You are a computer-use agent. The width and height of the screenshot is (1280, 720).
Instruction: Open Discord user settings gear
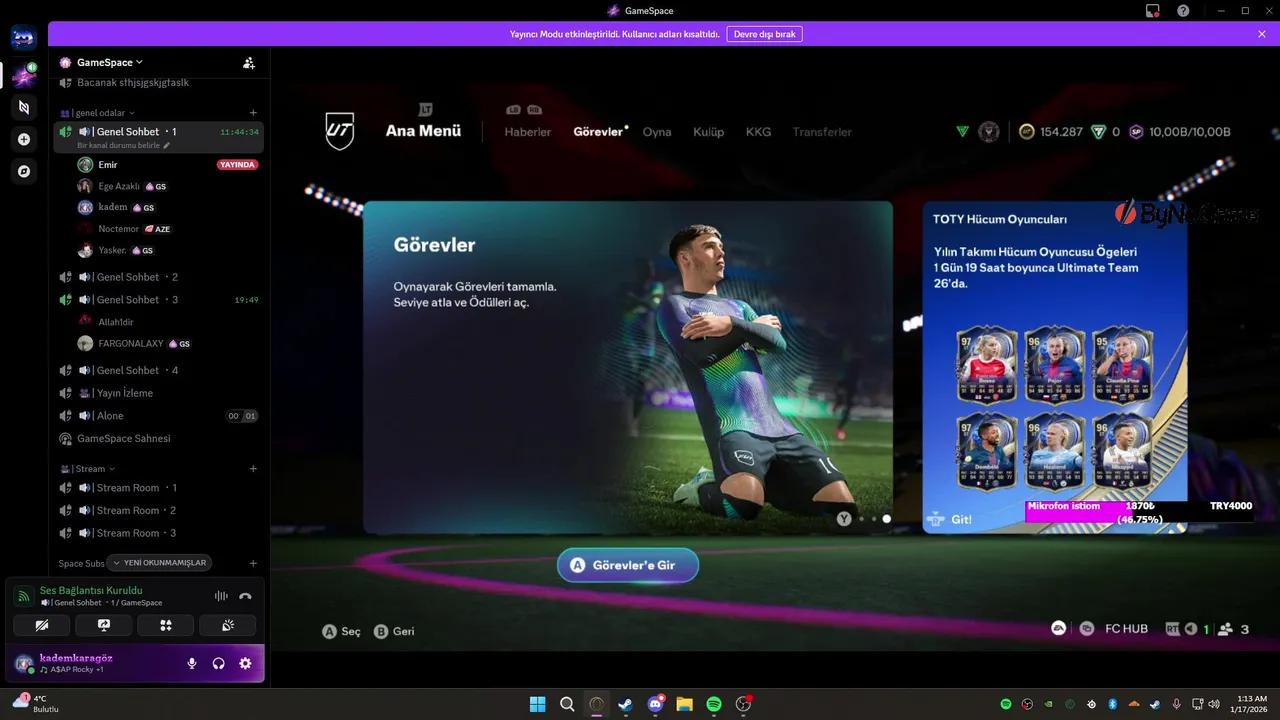click(245, 663)
